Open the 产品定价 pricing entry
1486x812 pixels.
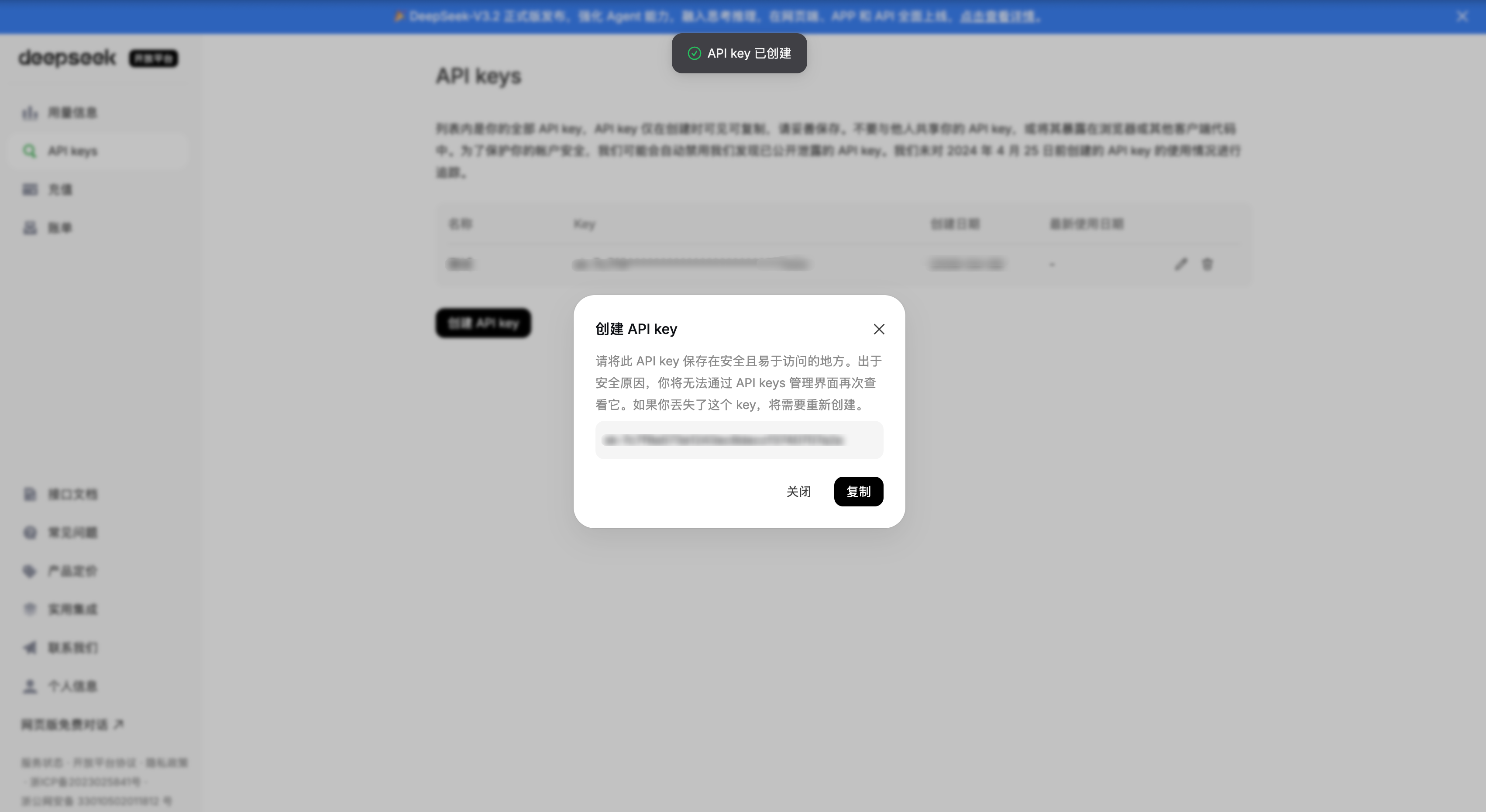click(x=72, y=570)
